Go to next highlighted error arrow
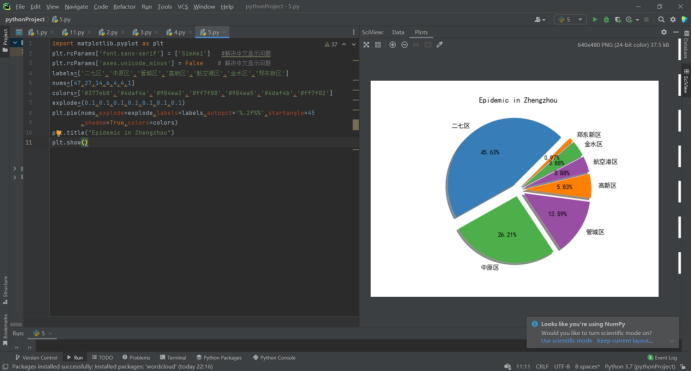 [x=354, y=45]
